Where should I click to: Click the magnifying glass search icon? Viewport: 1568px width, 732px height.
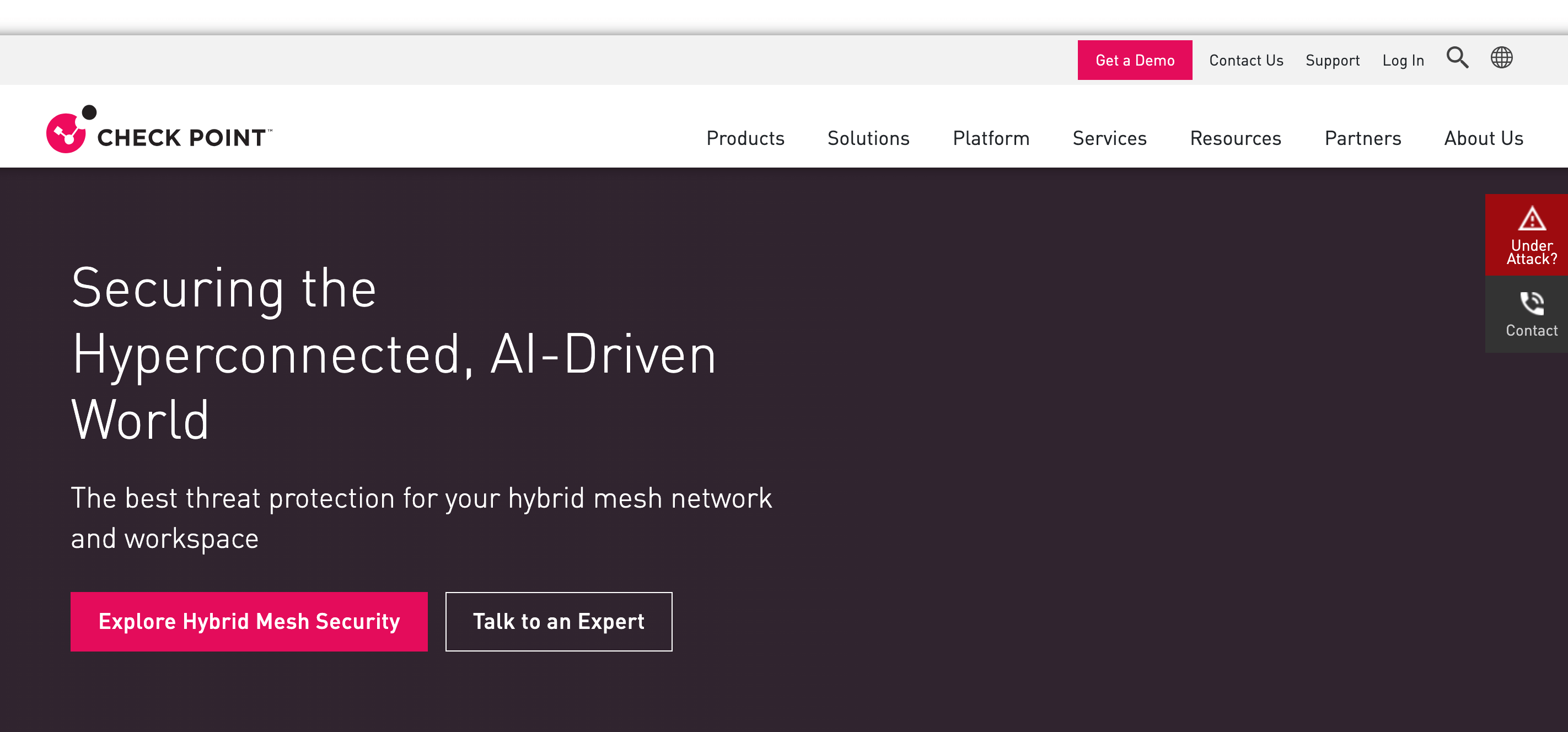(x=1457, y=58)
